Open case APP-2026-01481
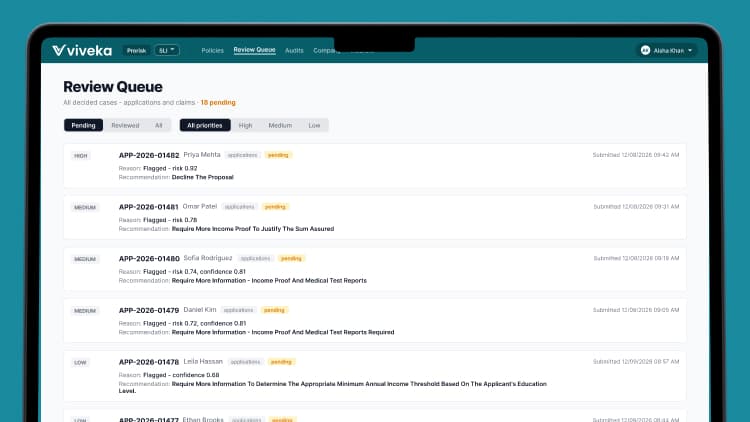Screen dimensions: 750x422 148,207
